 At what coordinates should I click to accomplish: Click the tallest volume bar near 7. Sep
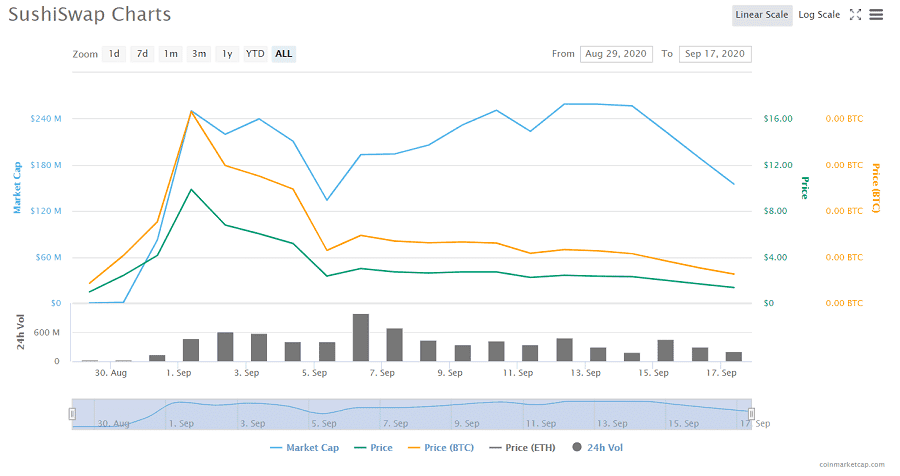coord(361,338)
